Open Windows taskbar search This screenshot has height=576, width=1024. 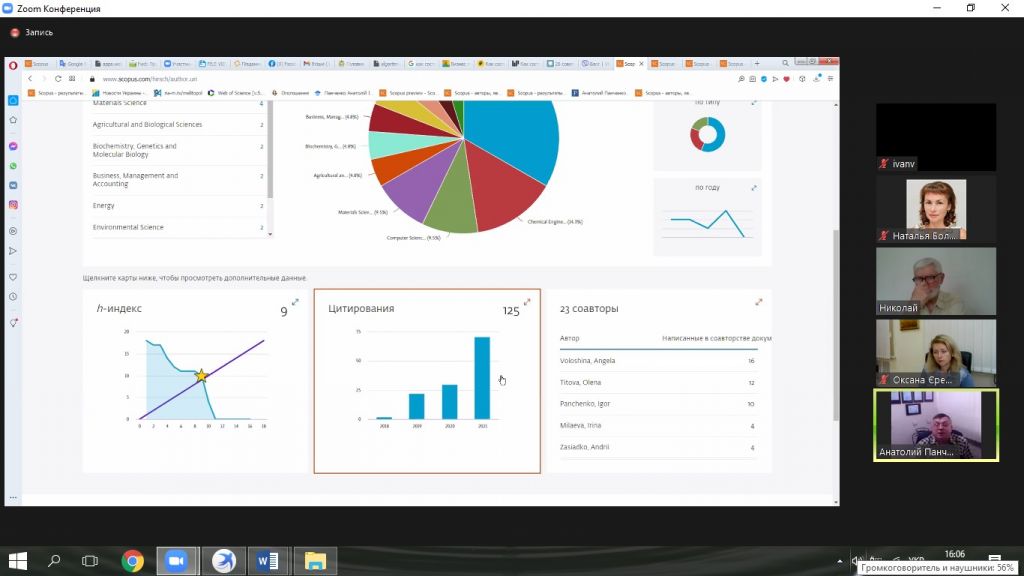click(54, 561)
